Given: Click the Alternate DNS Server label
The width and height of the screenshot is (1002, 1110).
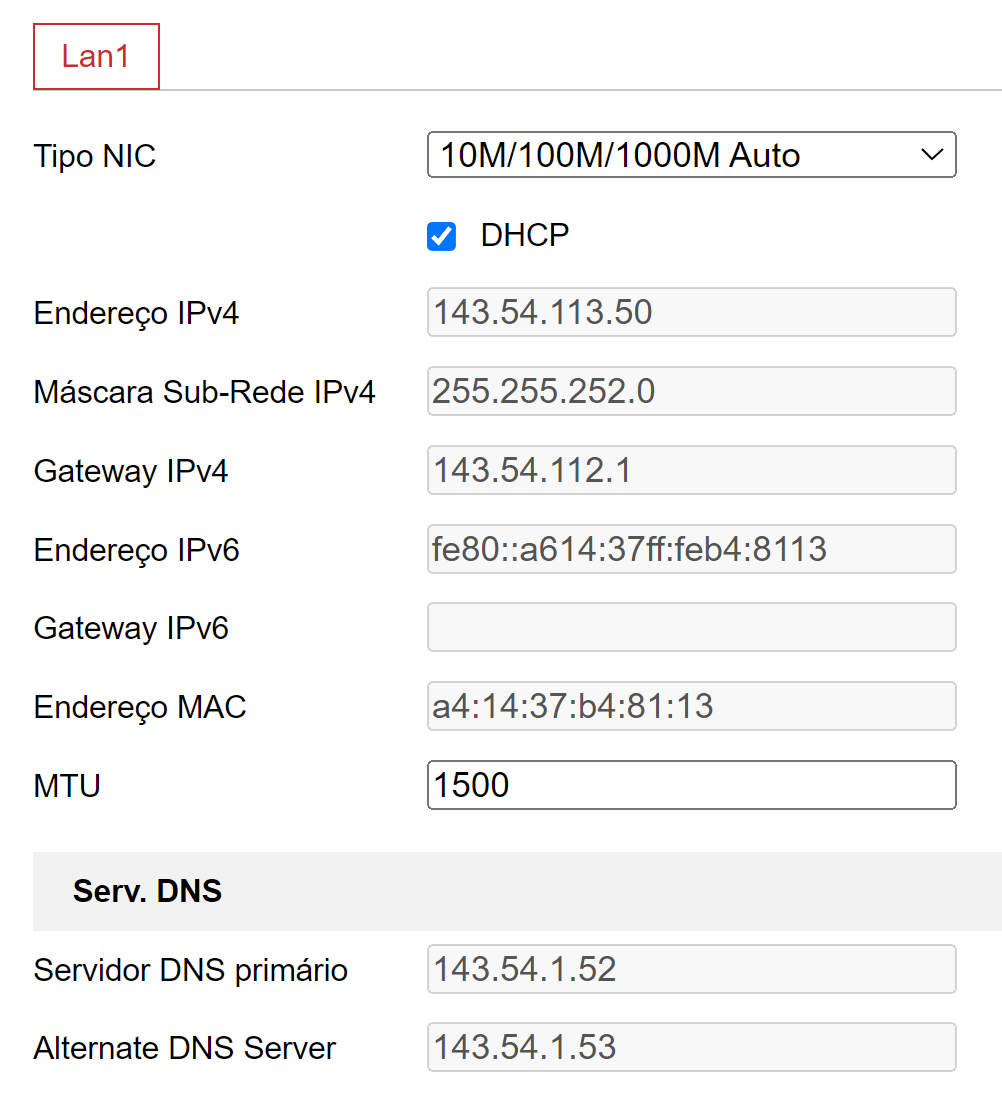Looking at the screenshot, I should click(x=185, y=1048).
